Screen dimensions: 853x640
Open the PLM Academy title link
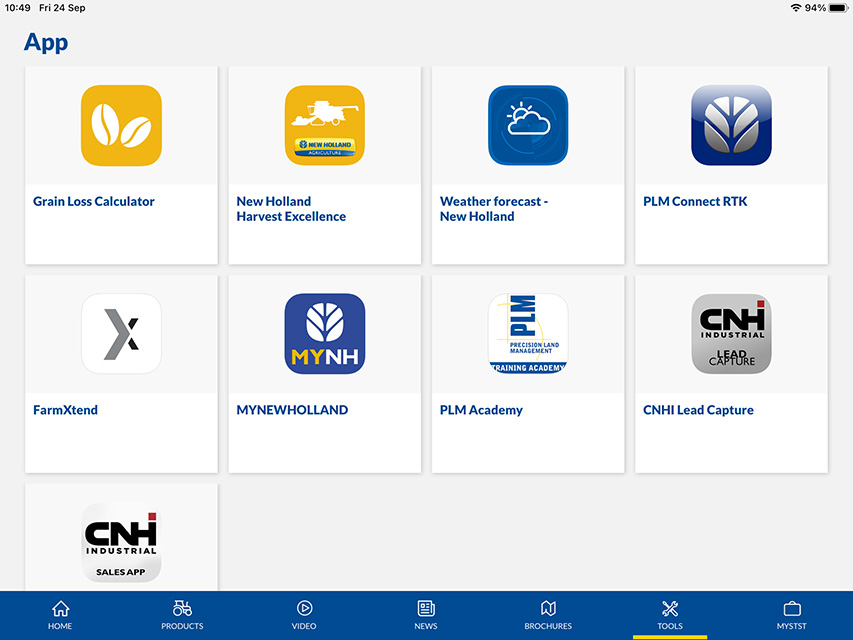point(481,410)
